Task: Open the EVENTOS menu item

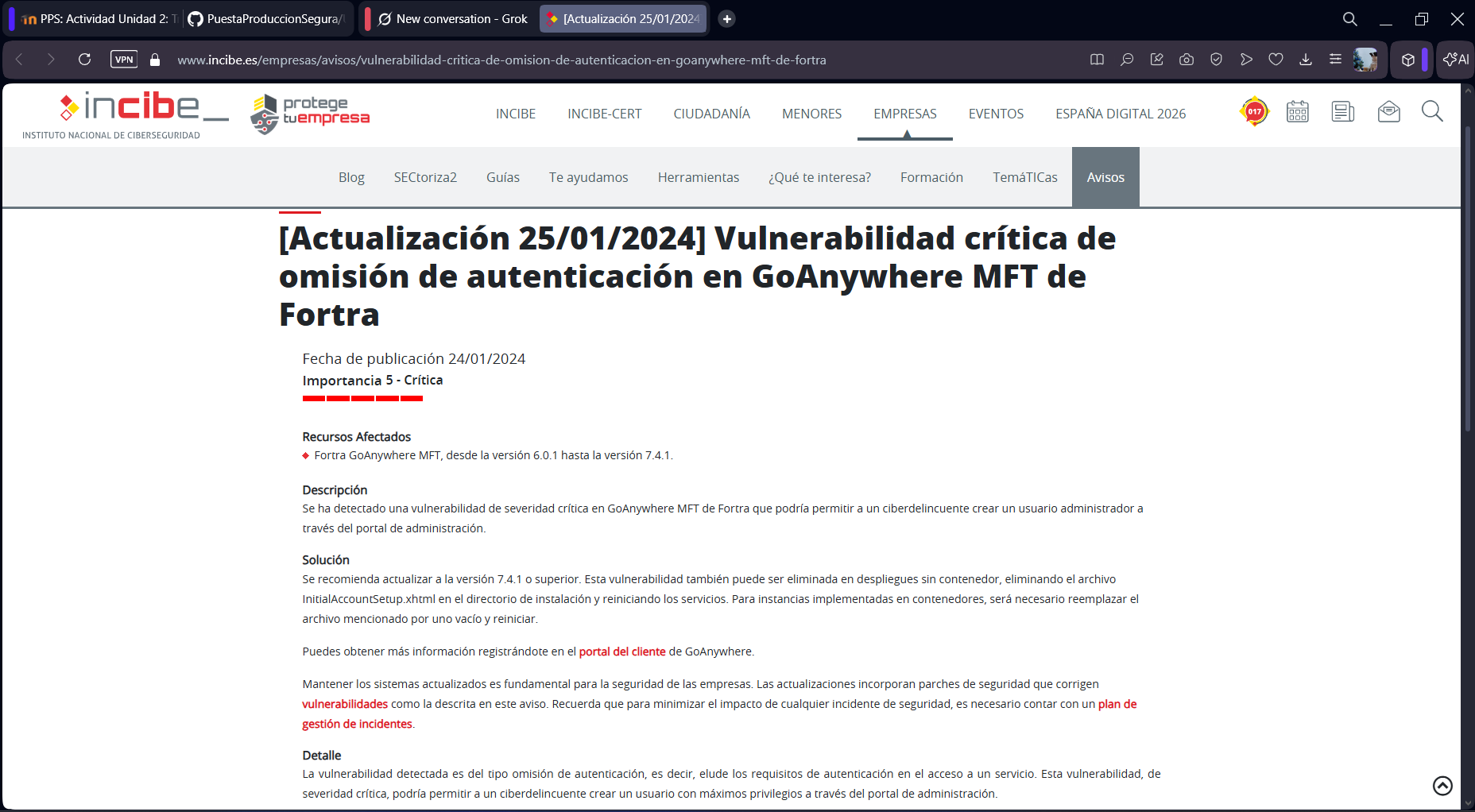Action: pos(996,114)
